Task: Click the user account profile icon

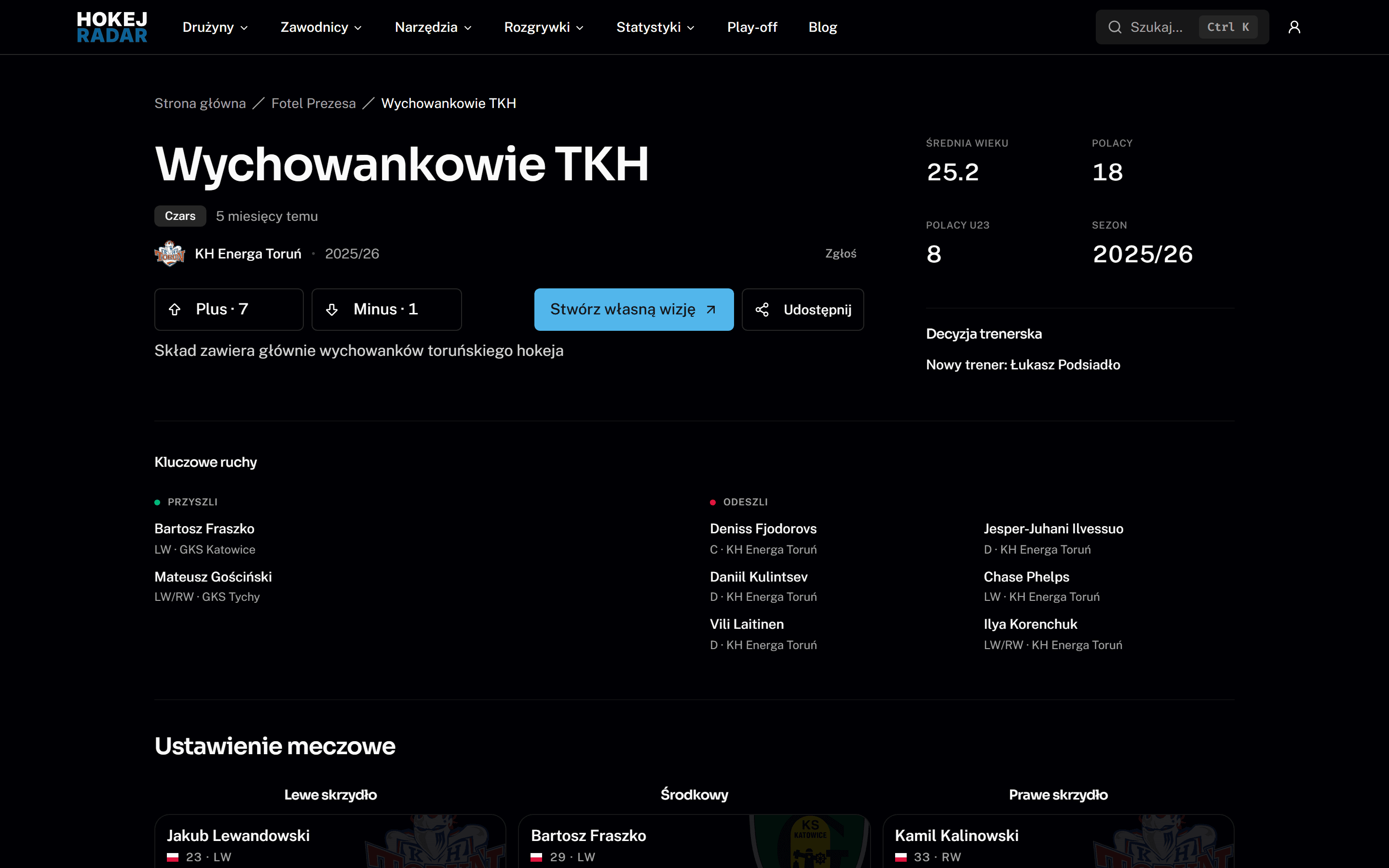Action: pos(1294,27)
